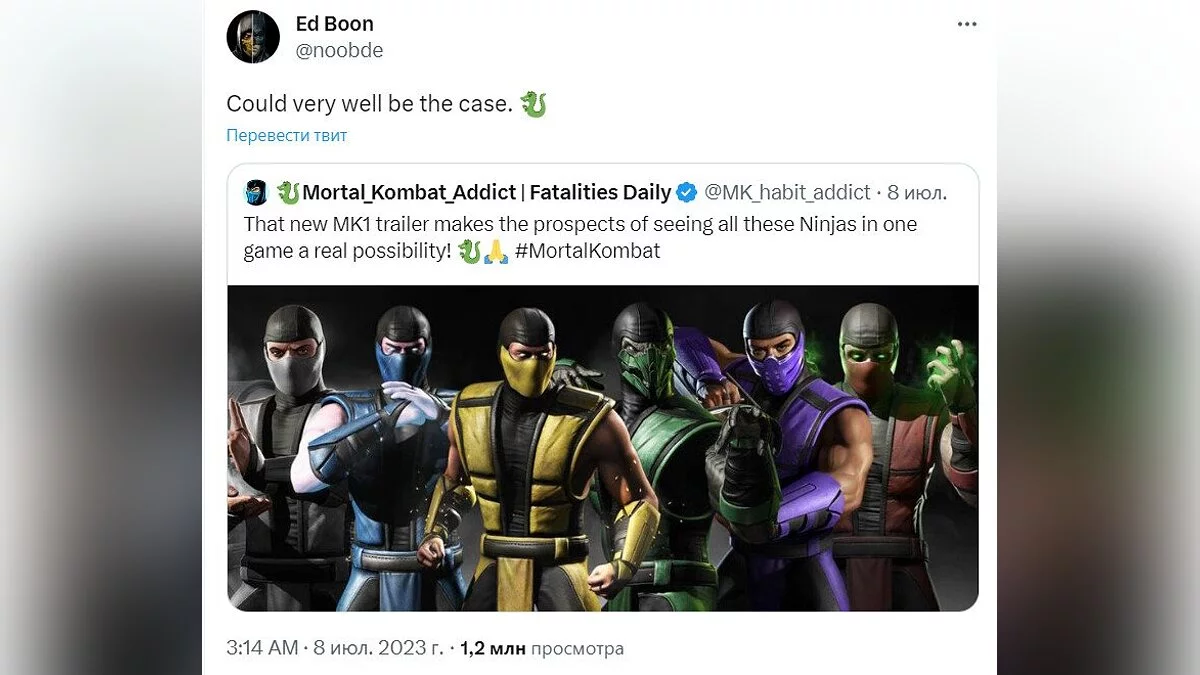Open the #MortalKombat hashtag

pyautogui.click(x=588, y=251)
